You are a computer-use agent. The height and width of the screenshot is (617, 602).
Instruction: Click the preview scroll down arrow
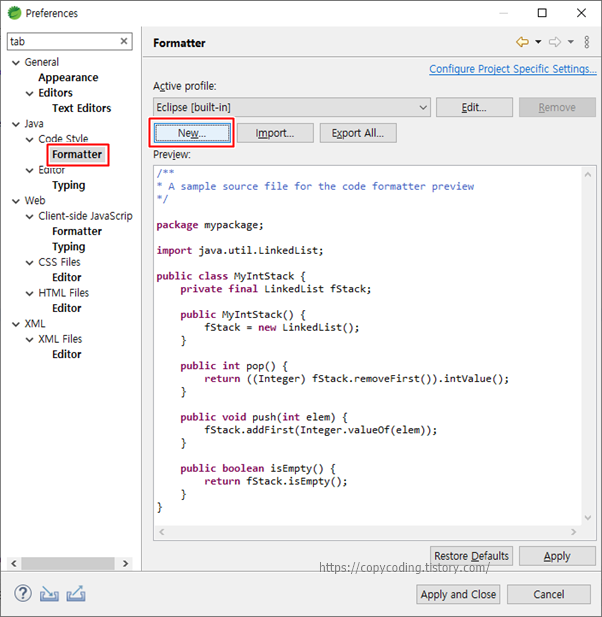coord(588,517)
